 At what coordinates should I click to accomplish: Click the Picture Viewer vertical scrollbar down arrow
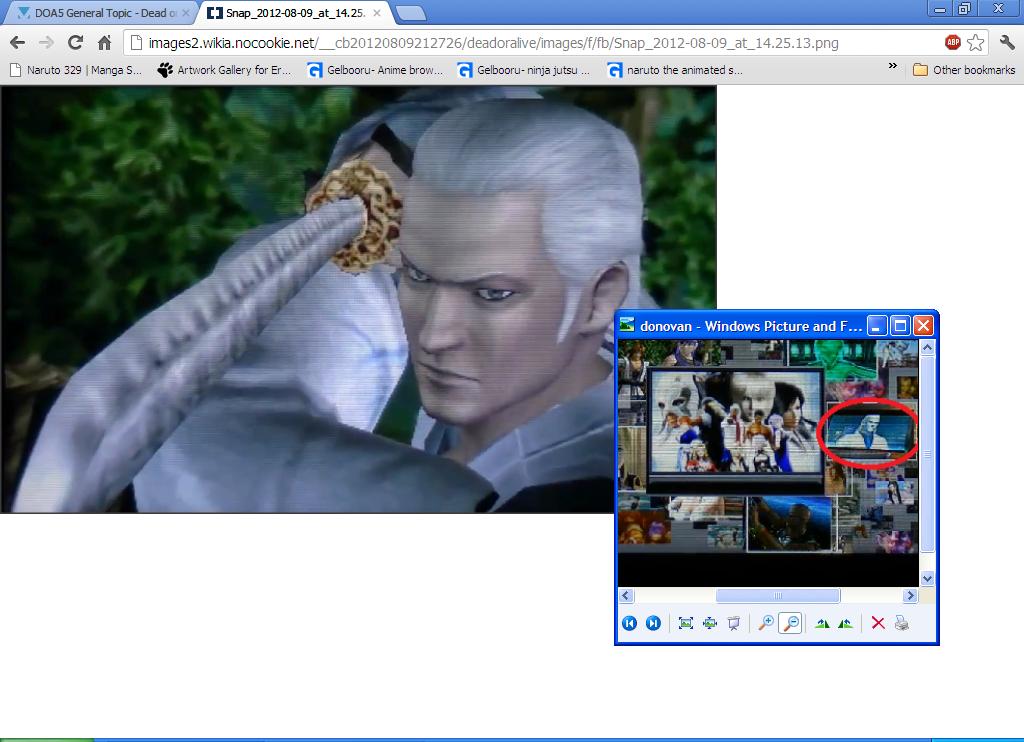[927, 578]
